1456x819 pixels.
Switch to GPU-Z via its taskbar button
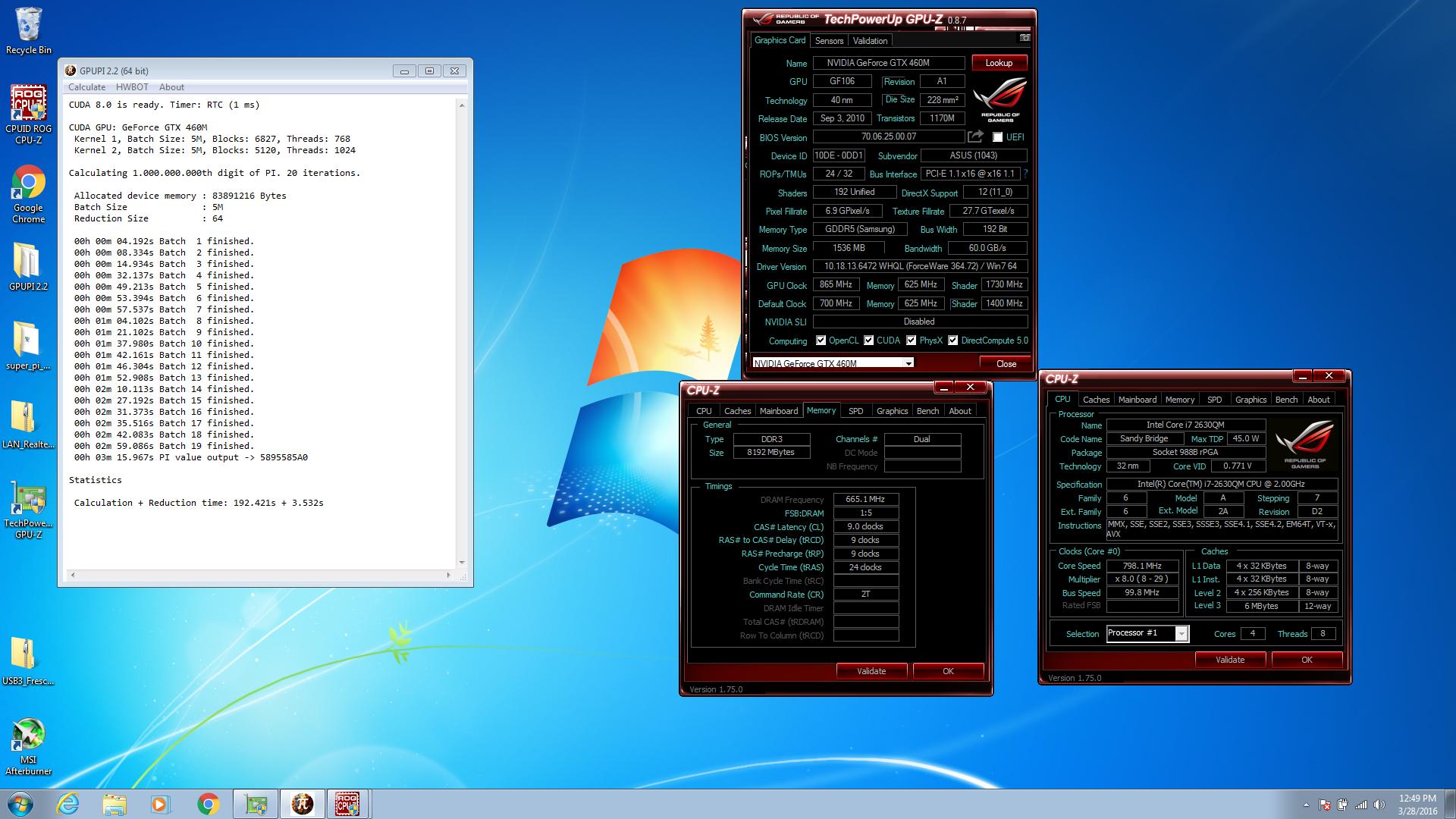[x=256, y=804]
